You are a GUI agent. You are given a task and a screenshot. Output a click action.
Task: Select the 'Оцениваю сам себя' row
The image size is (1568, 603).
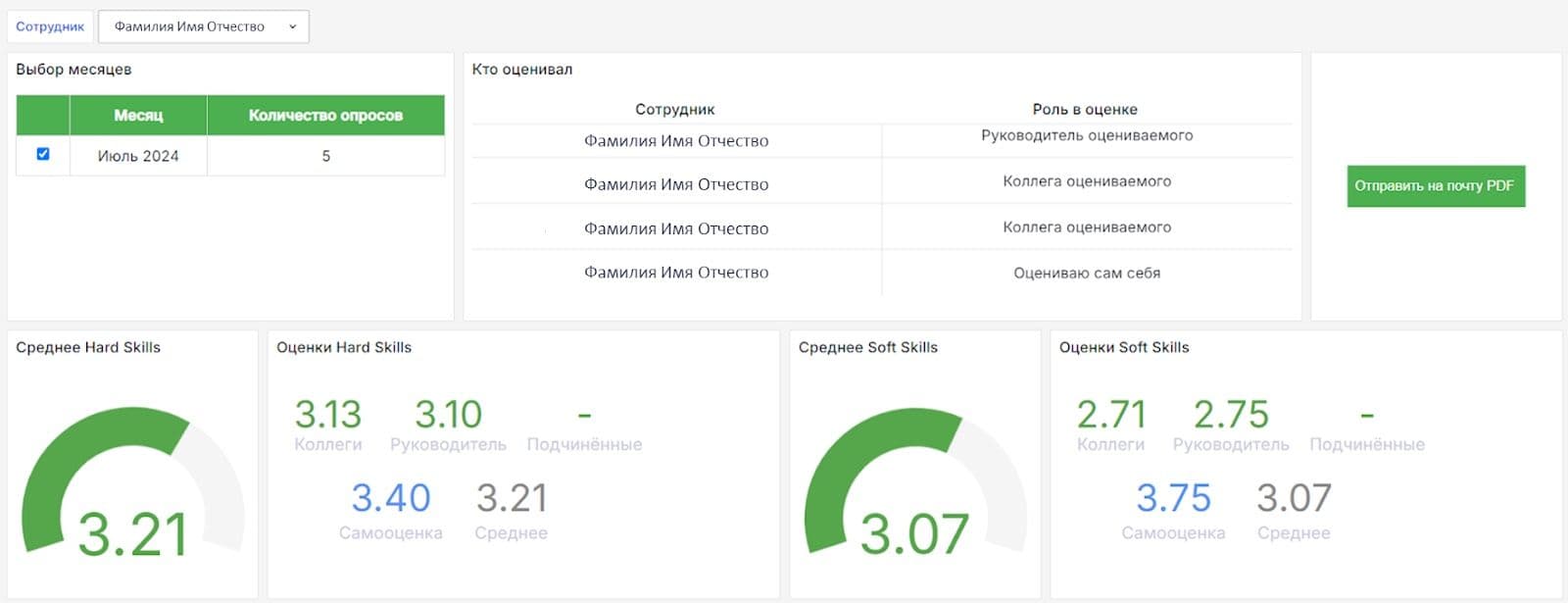[x=1086, y=274]
